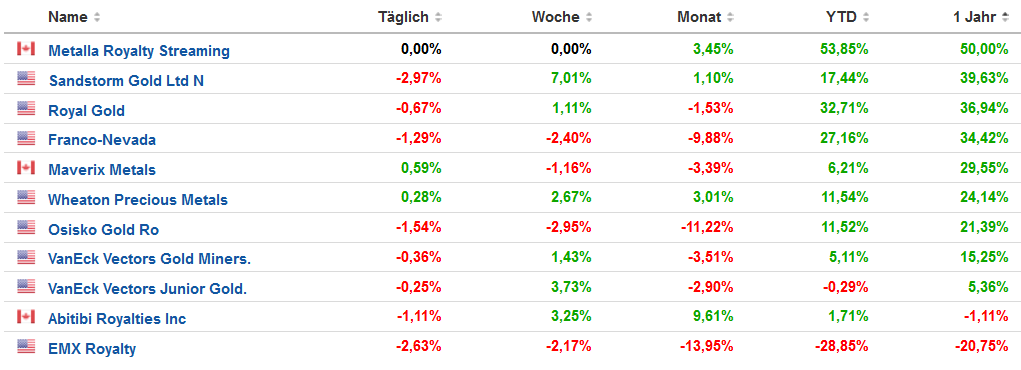Sort table by Name column arrows
Image resolution: width=1021 pixels, height=370 pixels.
pyautogui.click(x=97, y=18)
